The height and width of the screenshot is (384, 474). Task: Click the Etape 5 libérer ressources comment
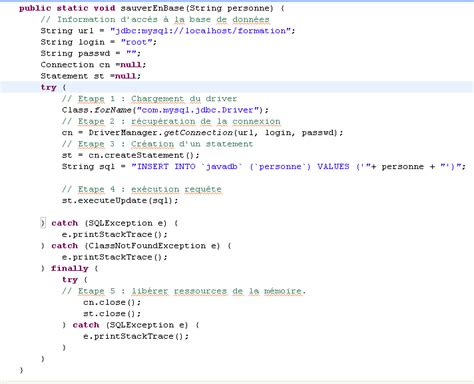click(184, 291)
